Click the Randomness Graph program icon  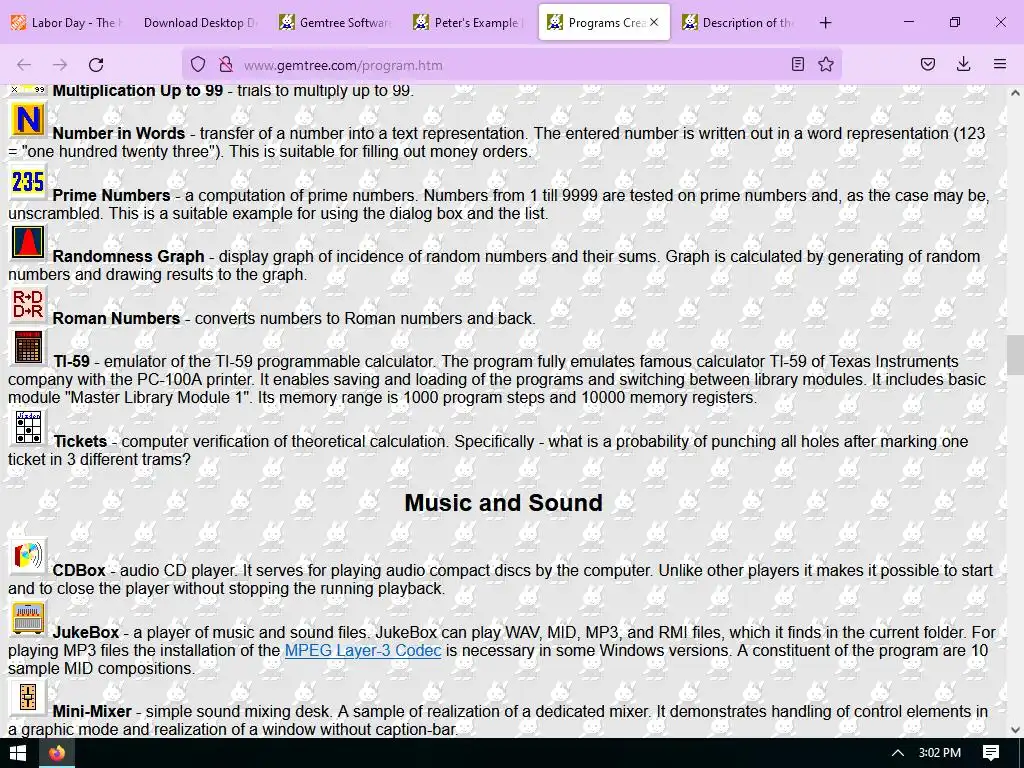[28, 242]
